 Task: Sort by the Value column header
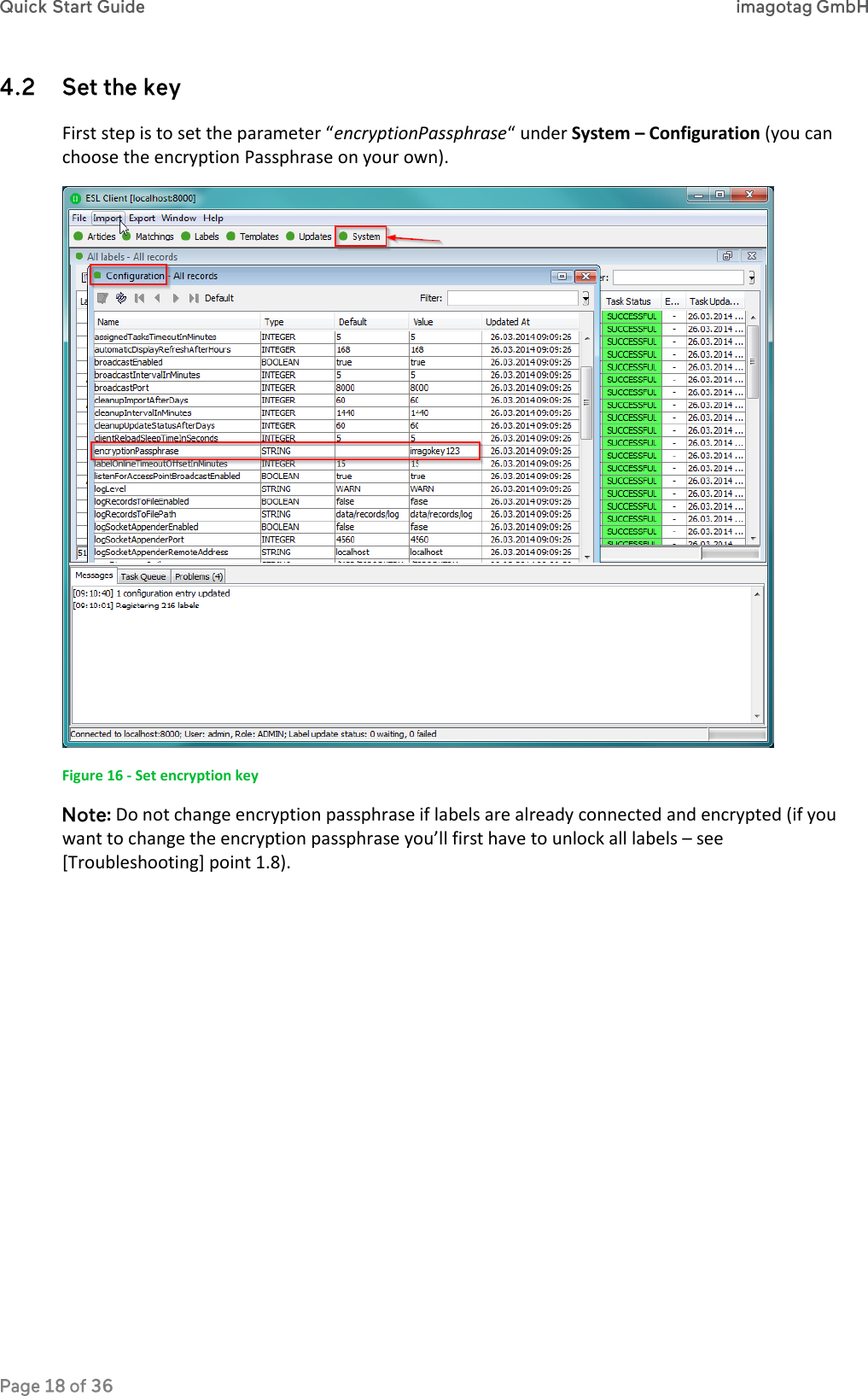[x=446, y=322]
